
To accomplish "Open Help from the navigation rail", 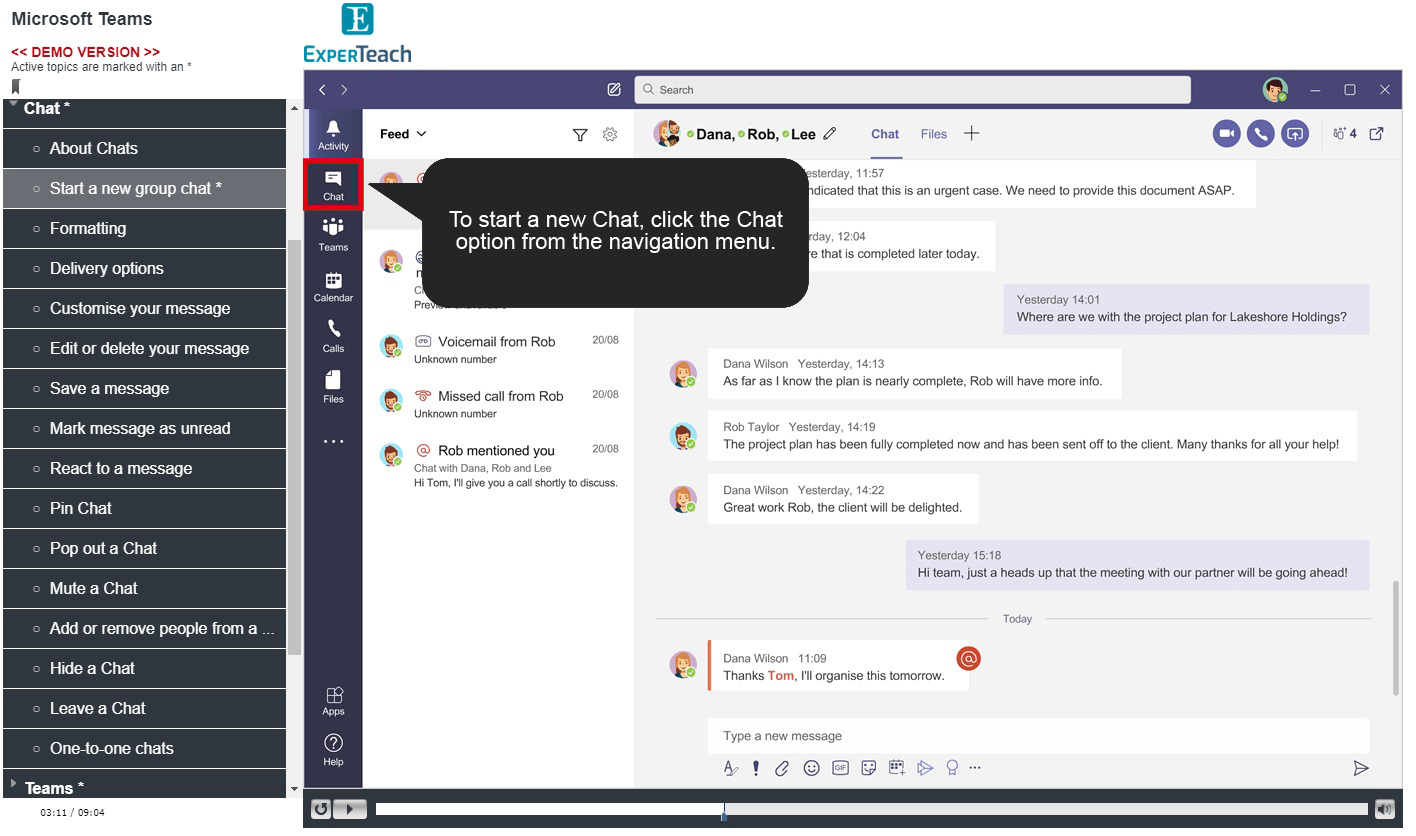I will 333,750.
